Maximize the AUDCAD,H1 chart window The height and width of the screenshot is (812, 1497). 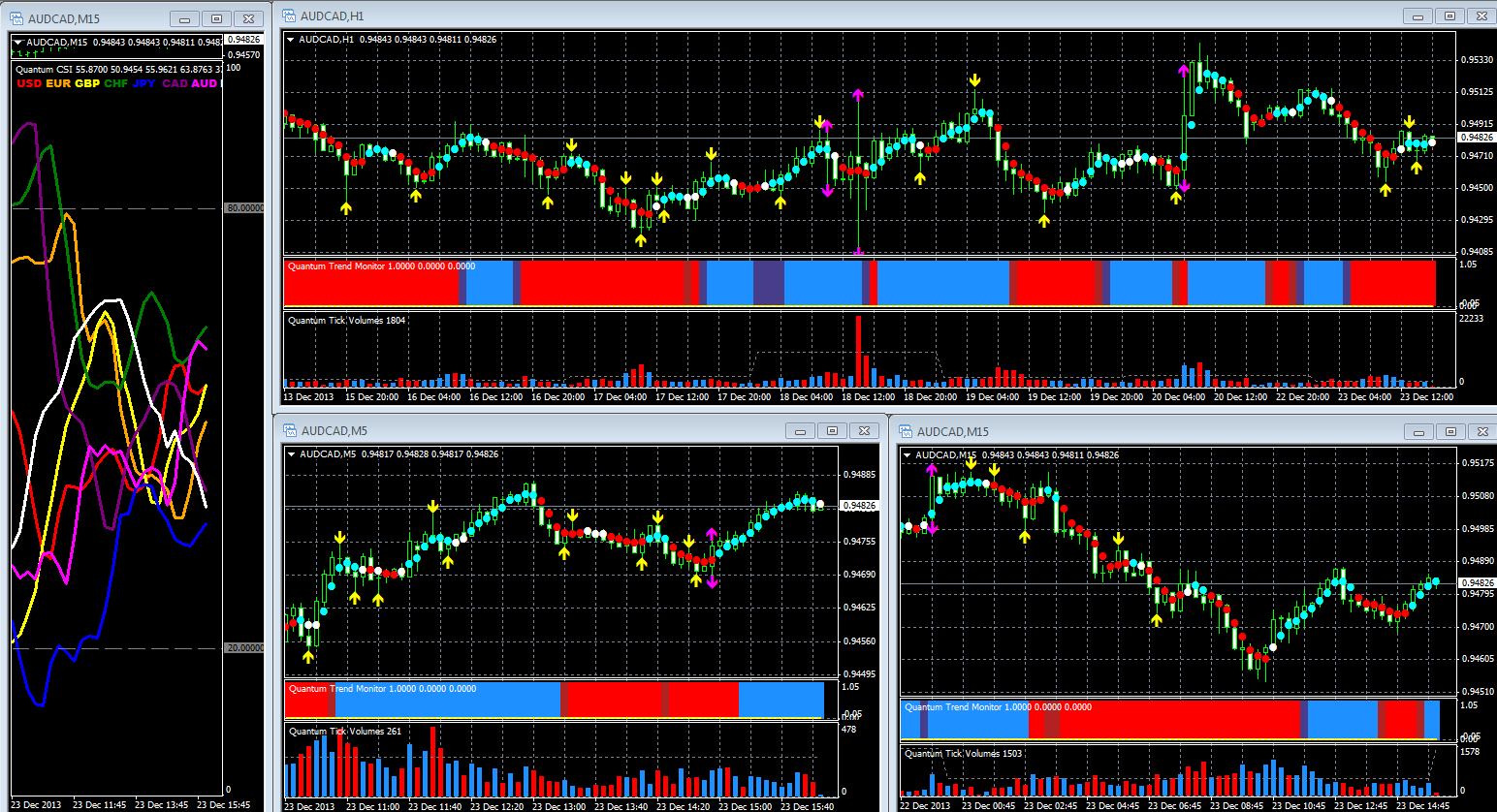click(1449, 16)
